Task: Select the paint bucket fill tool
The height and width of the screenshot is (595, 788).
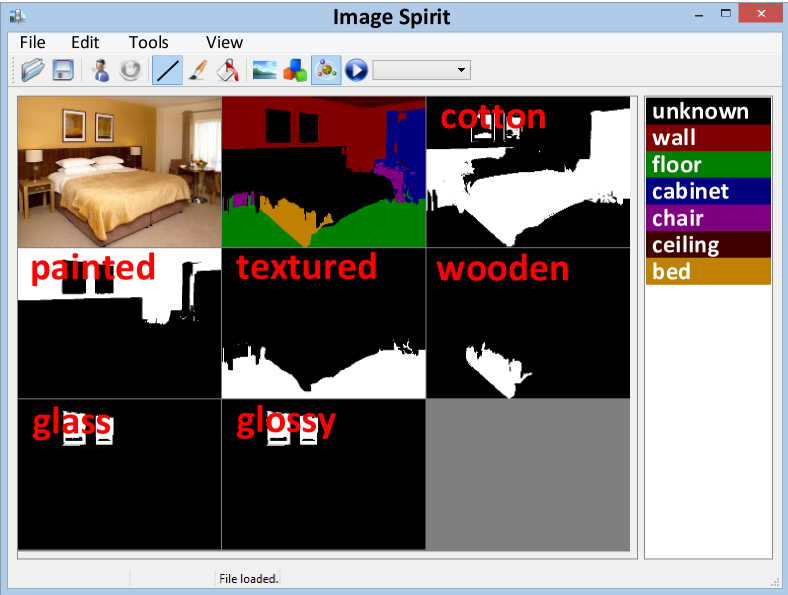Action: tap(228, 70)
